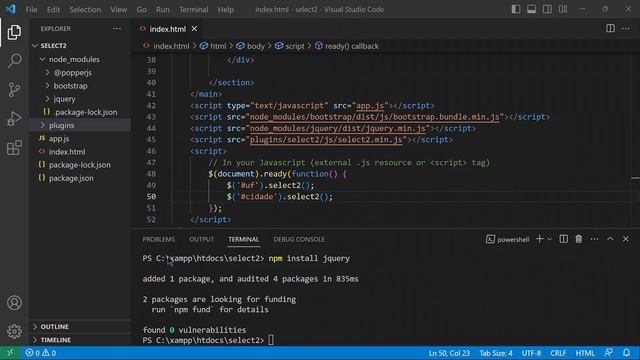Click the powershell terminal icon
The width and height of the screenshot is (640, 360).
490,240
